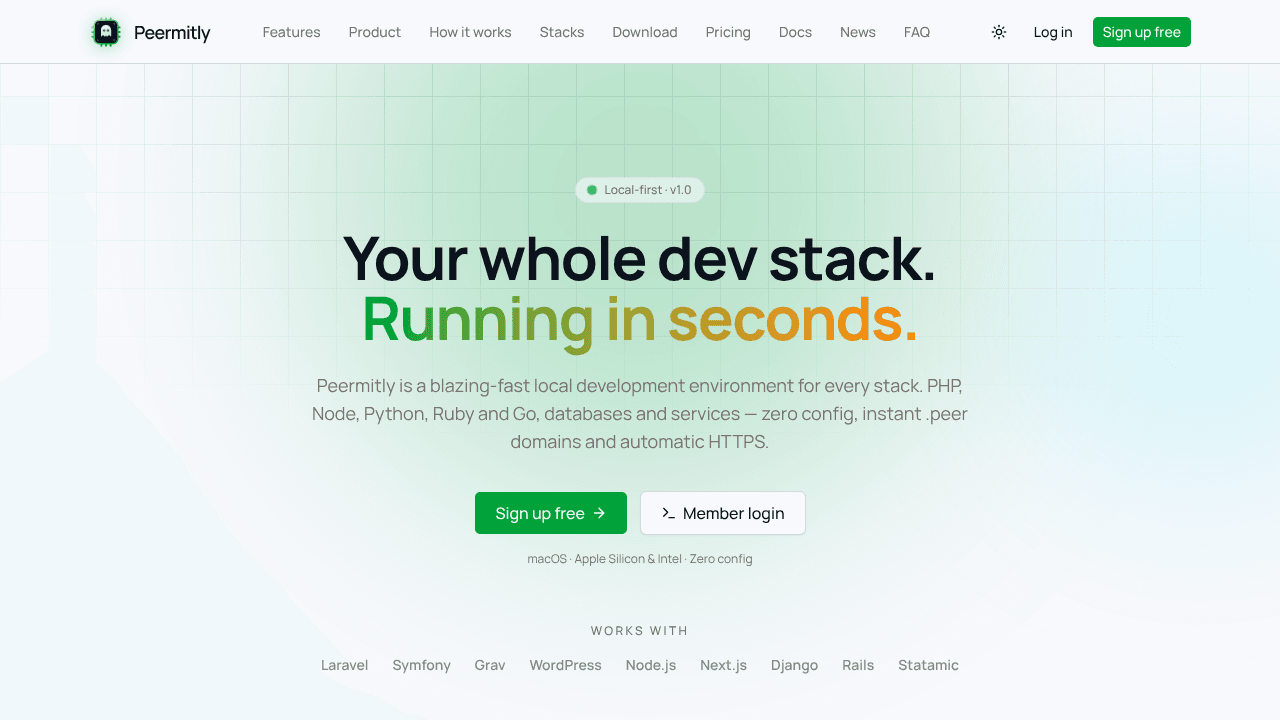Click the WORKS WITH heading
1280x720 pixels.
click(640, 631)
